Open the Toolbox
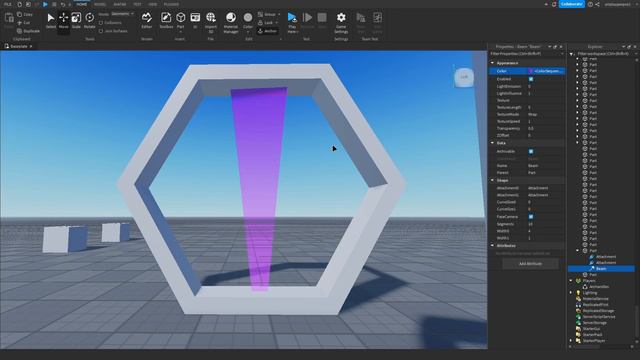640x360 pixels. [166, 20]
